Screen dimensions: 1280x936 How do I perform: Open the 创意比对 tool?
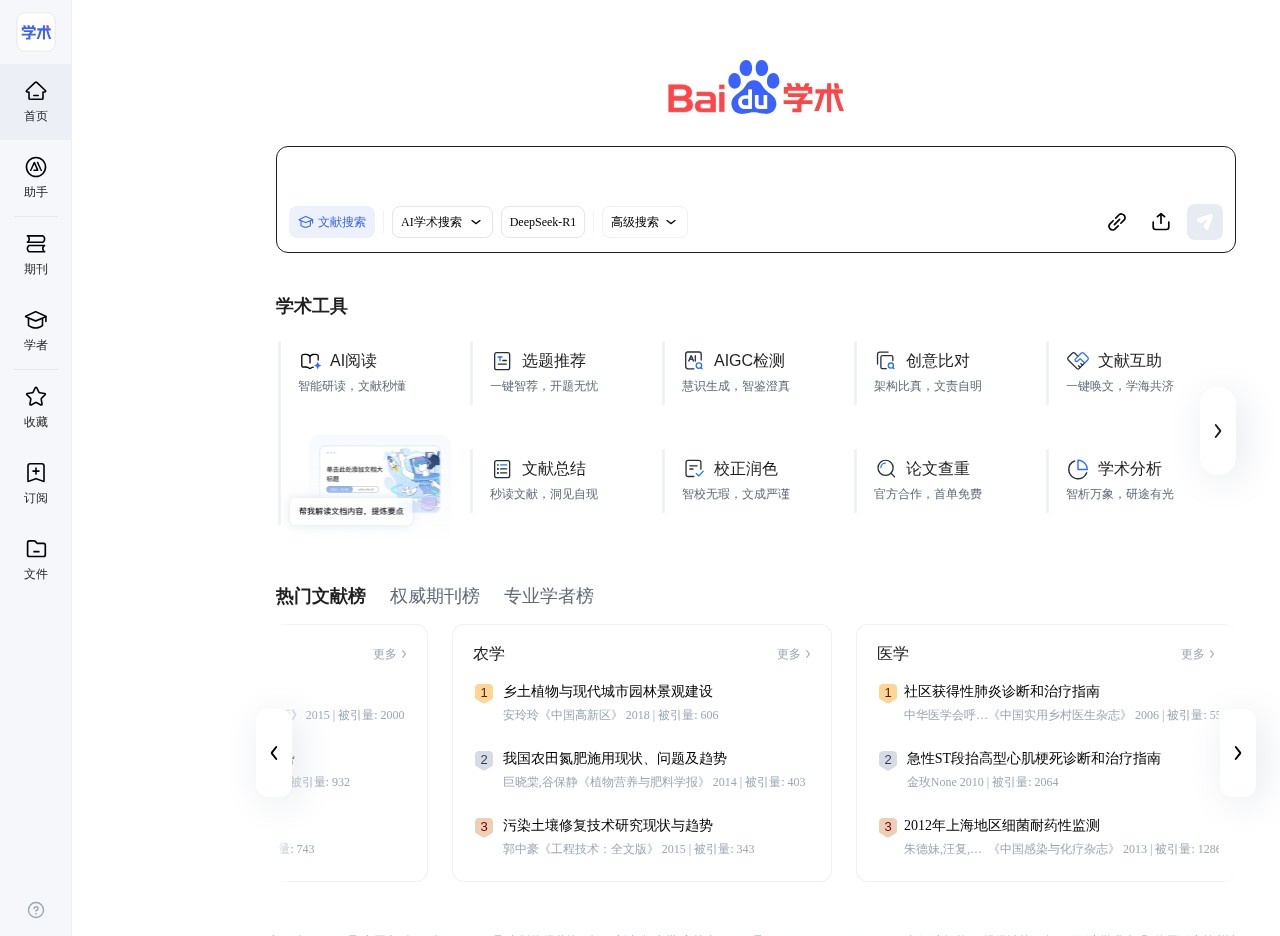pos(937,361)
